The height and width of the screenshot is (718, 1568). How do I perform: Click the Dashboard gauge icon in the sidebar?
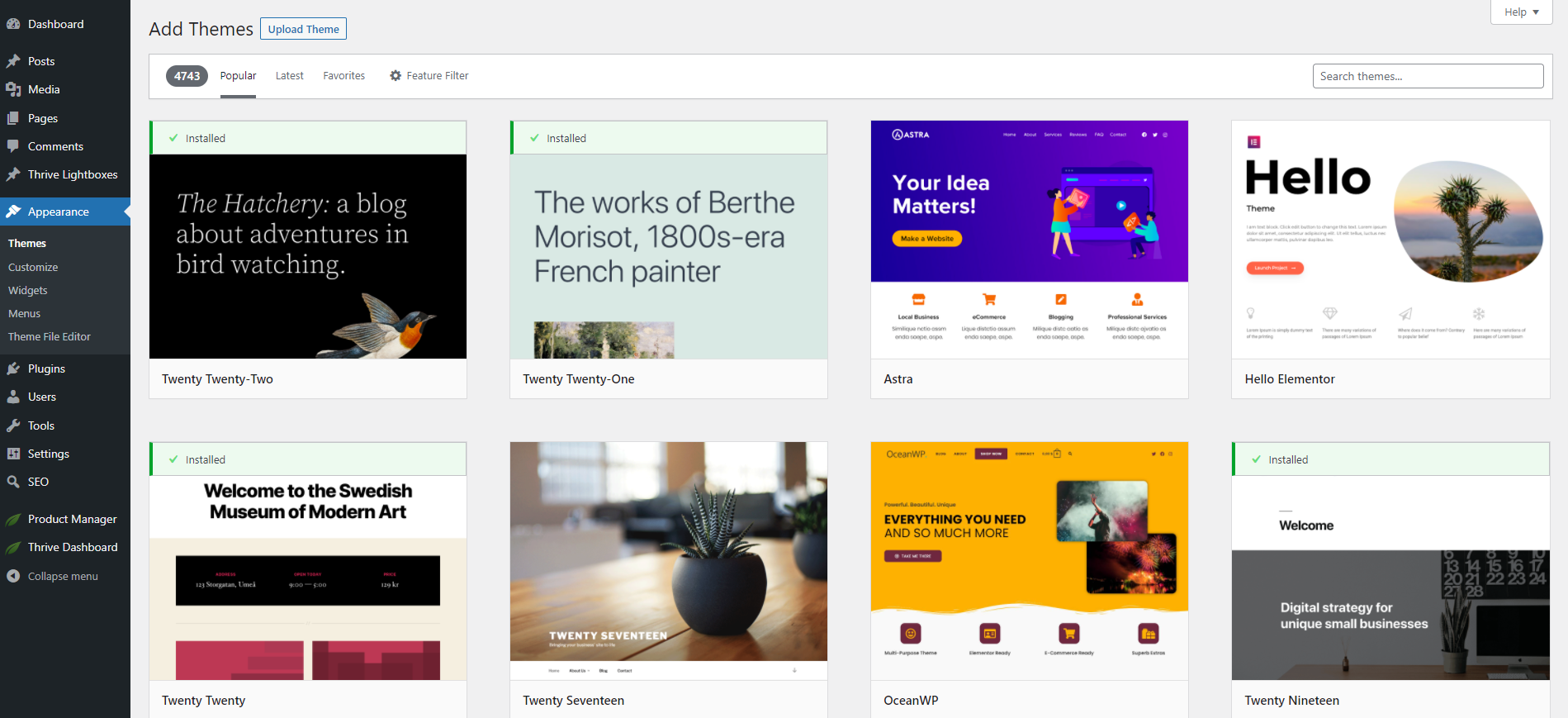click(13, 24)
